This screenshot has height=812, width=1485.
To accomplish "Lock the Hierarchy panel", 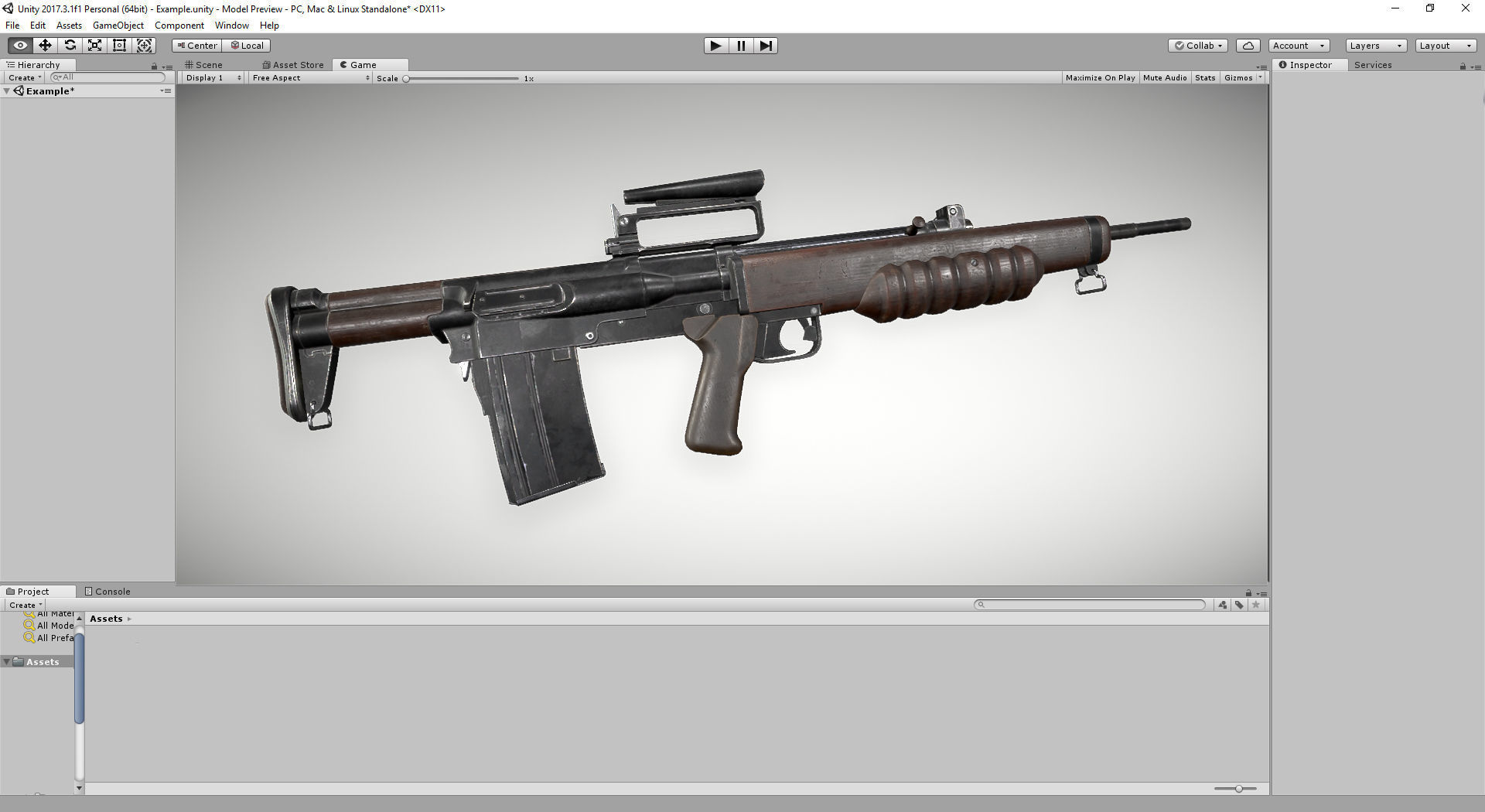I will pyautogui.click(x=154, y=67).
